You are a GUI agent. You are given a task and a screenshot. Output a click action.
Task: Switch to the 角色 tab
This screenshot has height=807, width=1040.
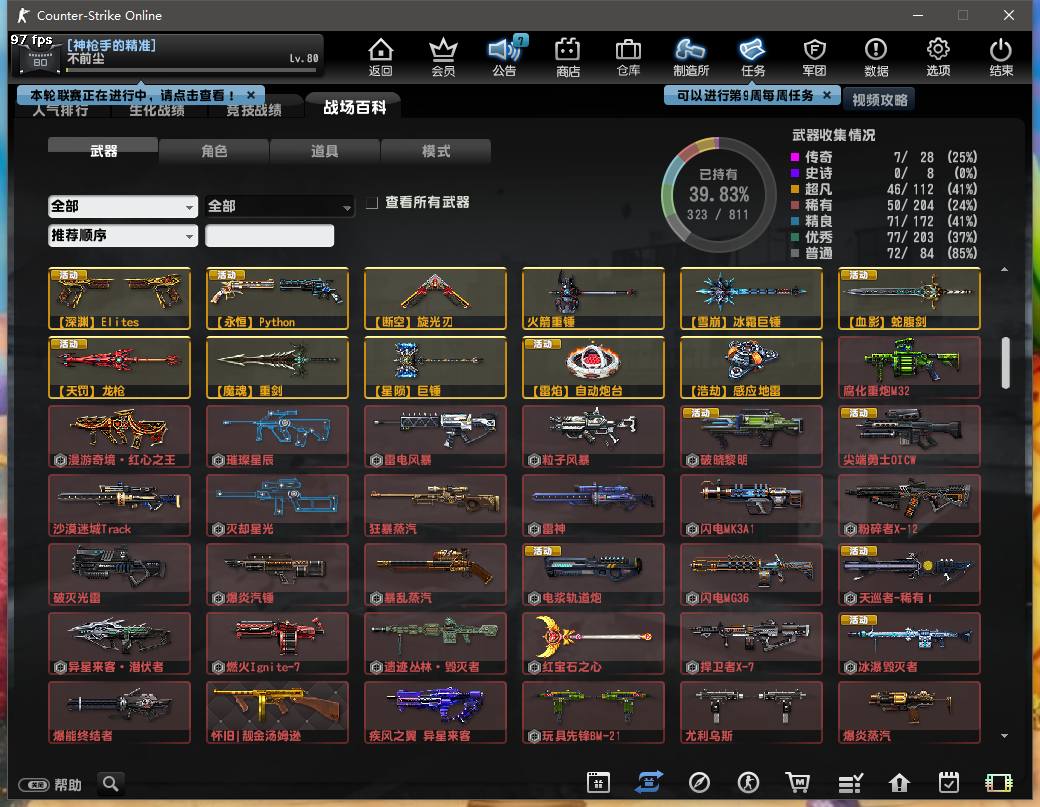pos(214,151)
